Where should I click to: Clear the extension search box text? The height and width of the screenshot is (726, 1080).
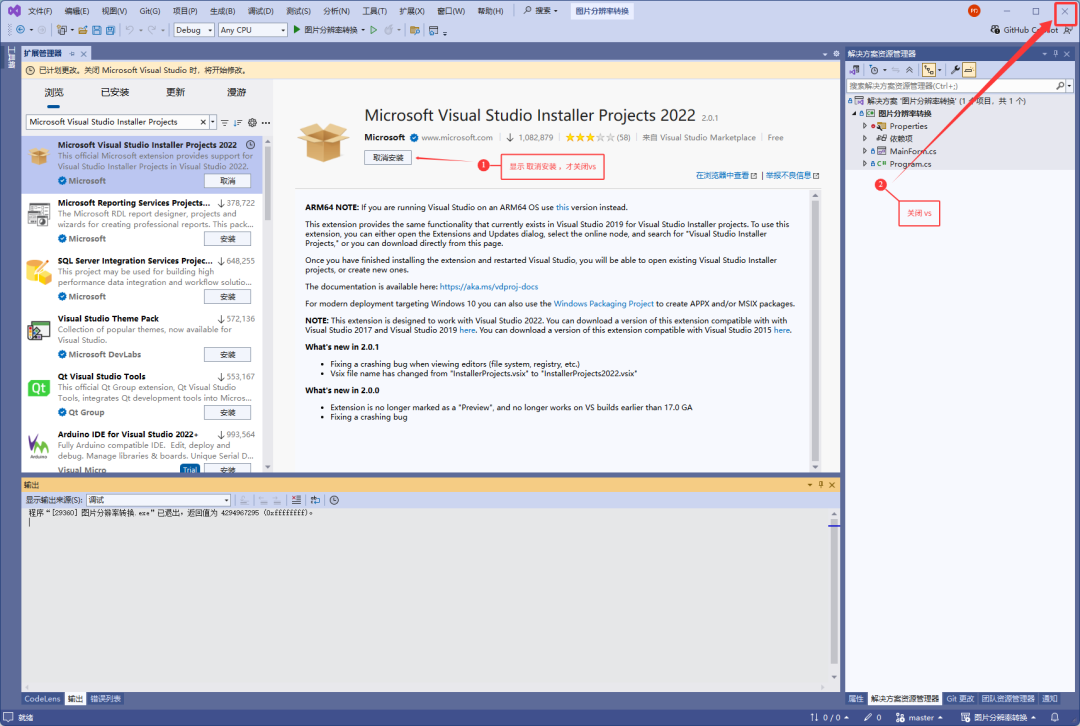203,122
